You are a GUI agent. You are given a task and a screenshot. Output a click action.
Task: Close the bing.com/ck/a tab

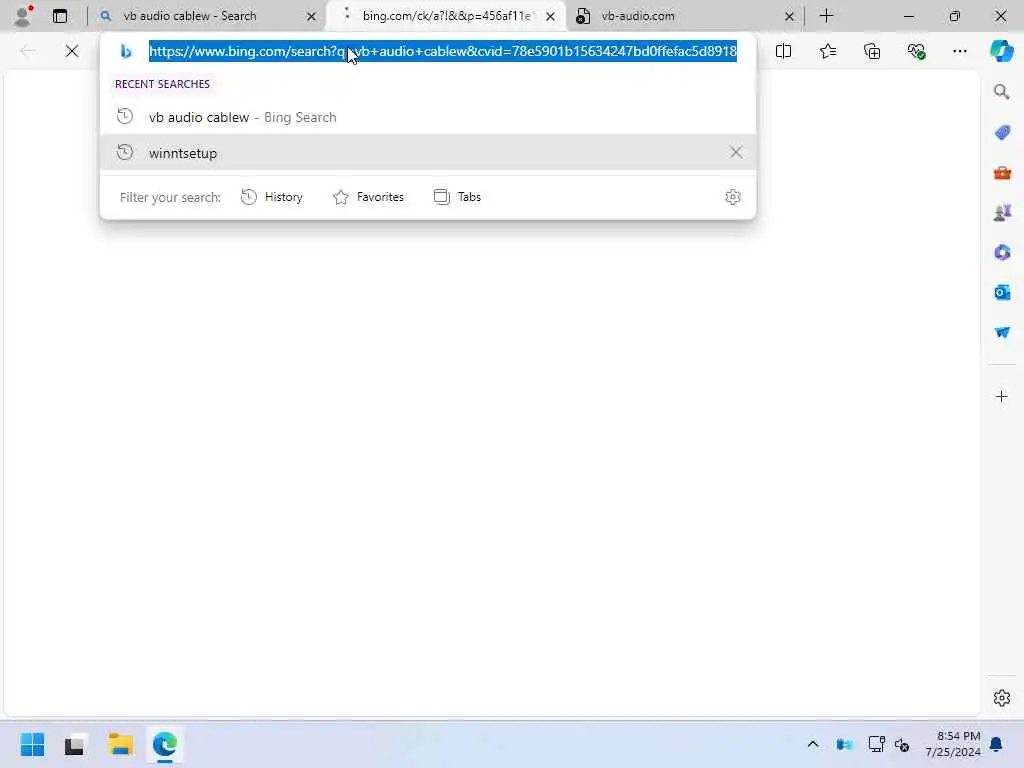pos(551,16)
